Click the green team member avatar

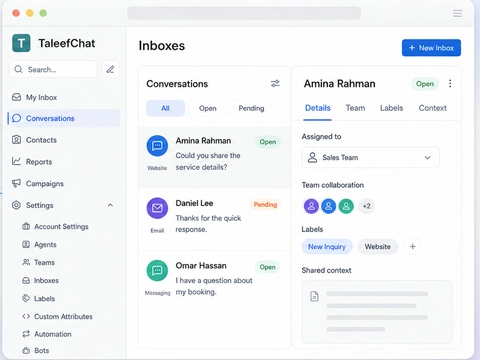coord(346,206)
